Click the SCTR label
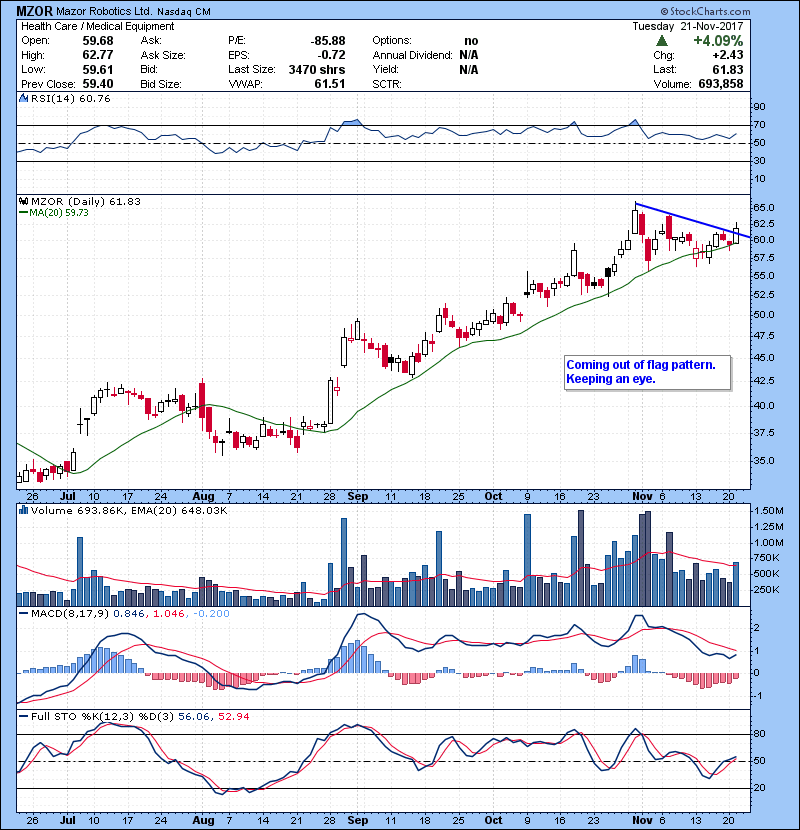The width and height of the screenshot is (800, 830). (386, 84)
